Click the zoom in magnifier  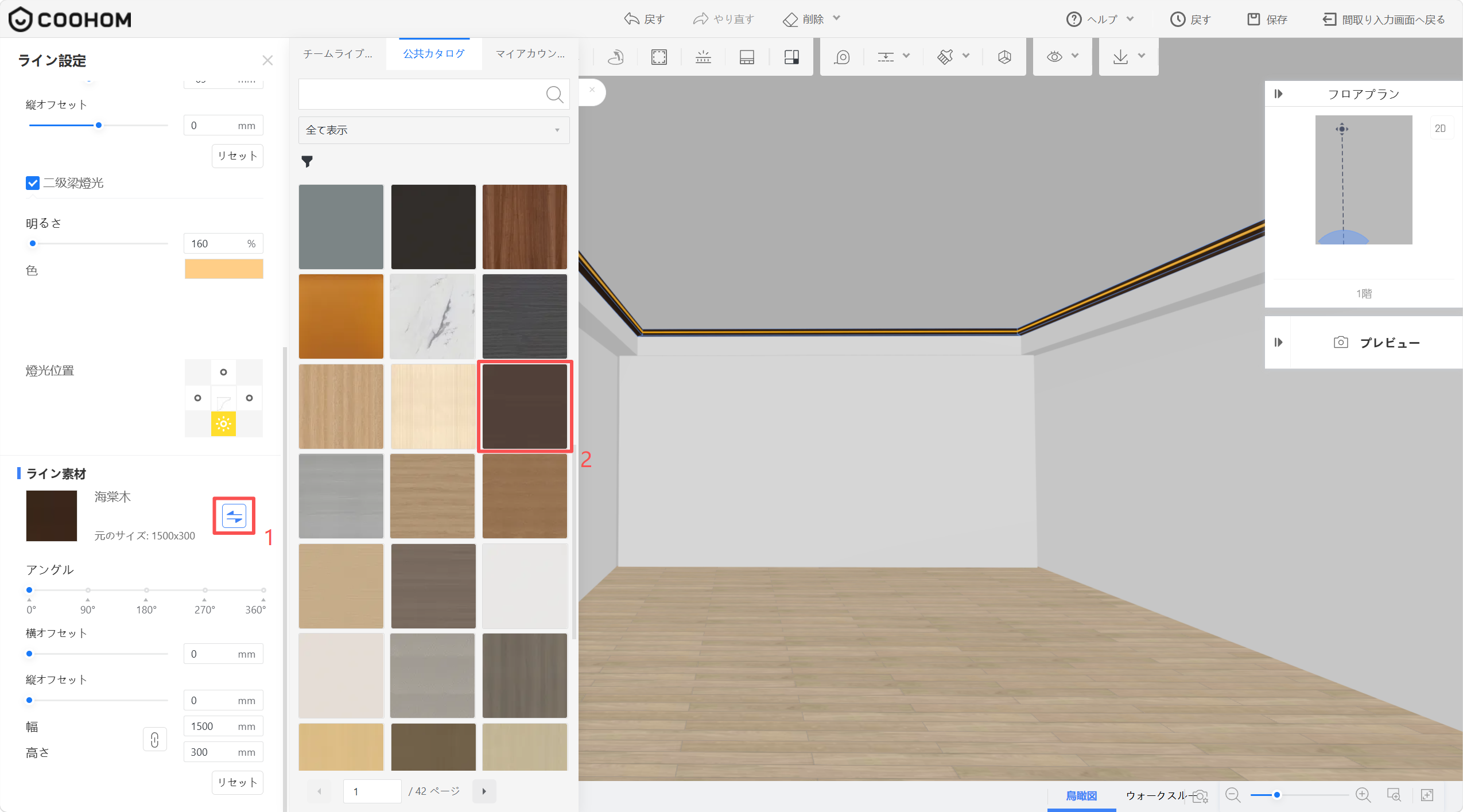[1363, 795]
